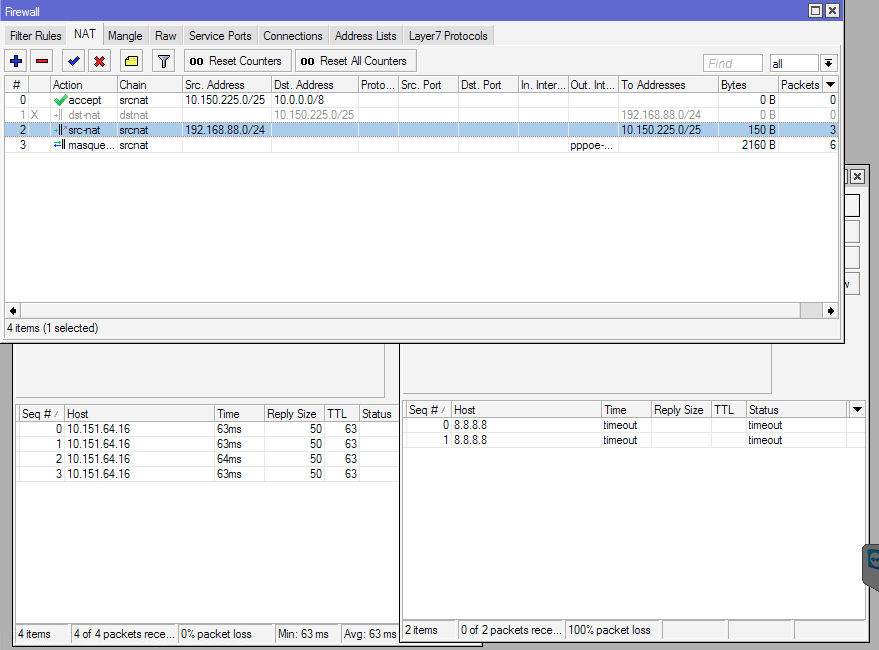Add a new NAT rule with plus icon
879x650 pixels.
click(x=16, y=61)
